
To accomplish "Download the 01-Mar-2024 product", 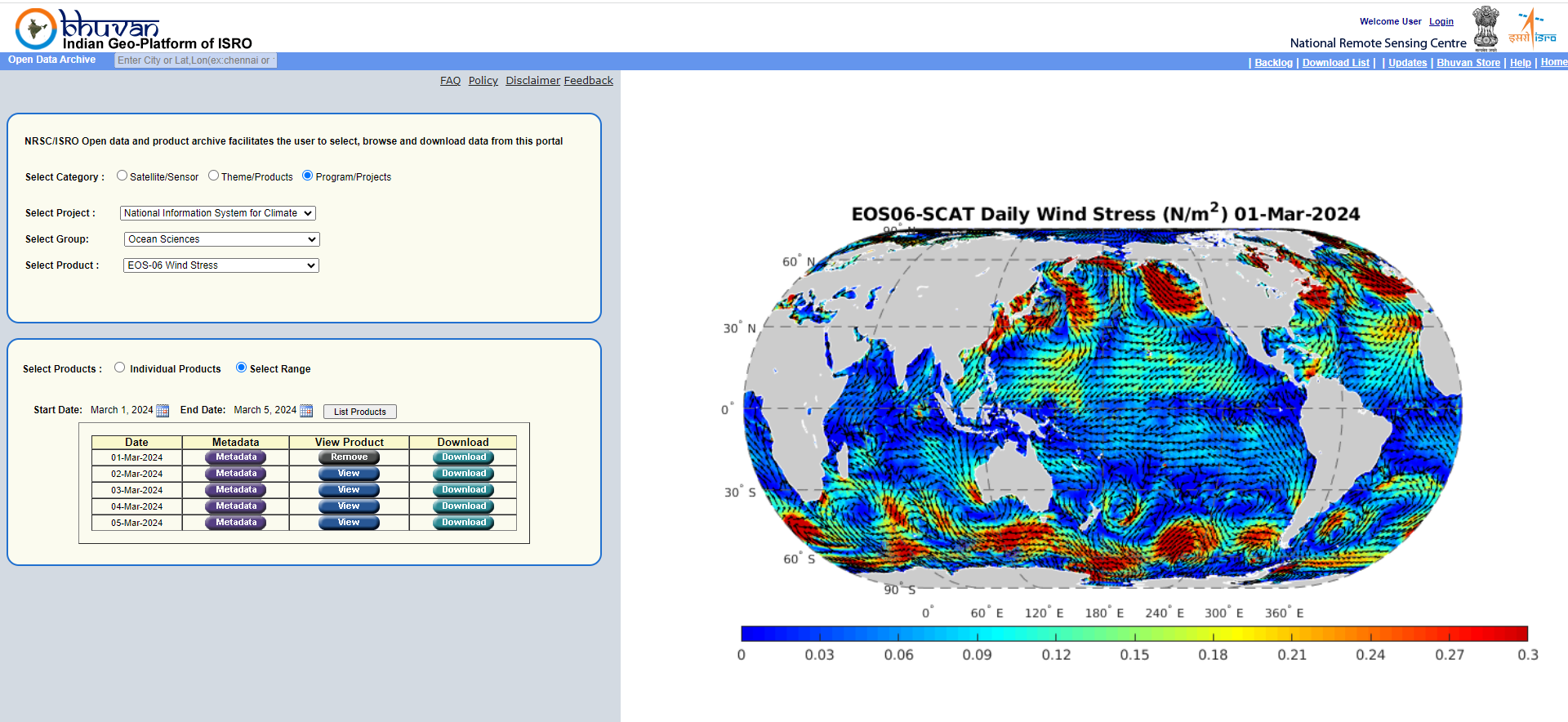I will coord(463,457).
